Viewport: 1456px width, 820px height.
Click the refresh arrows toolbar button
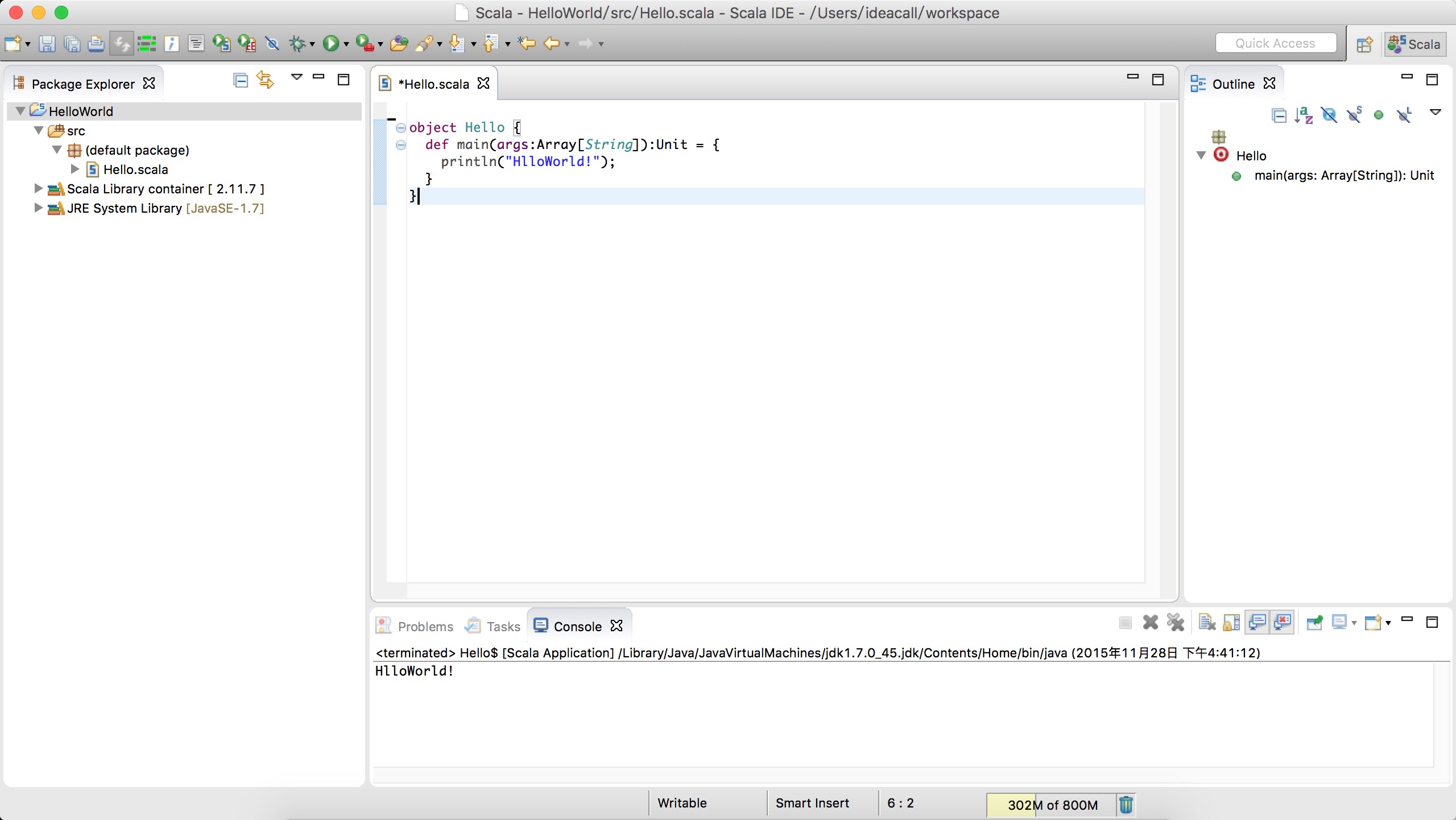point(121,44)
